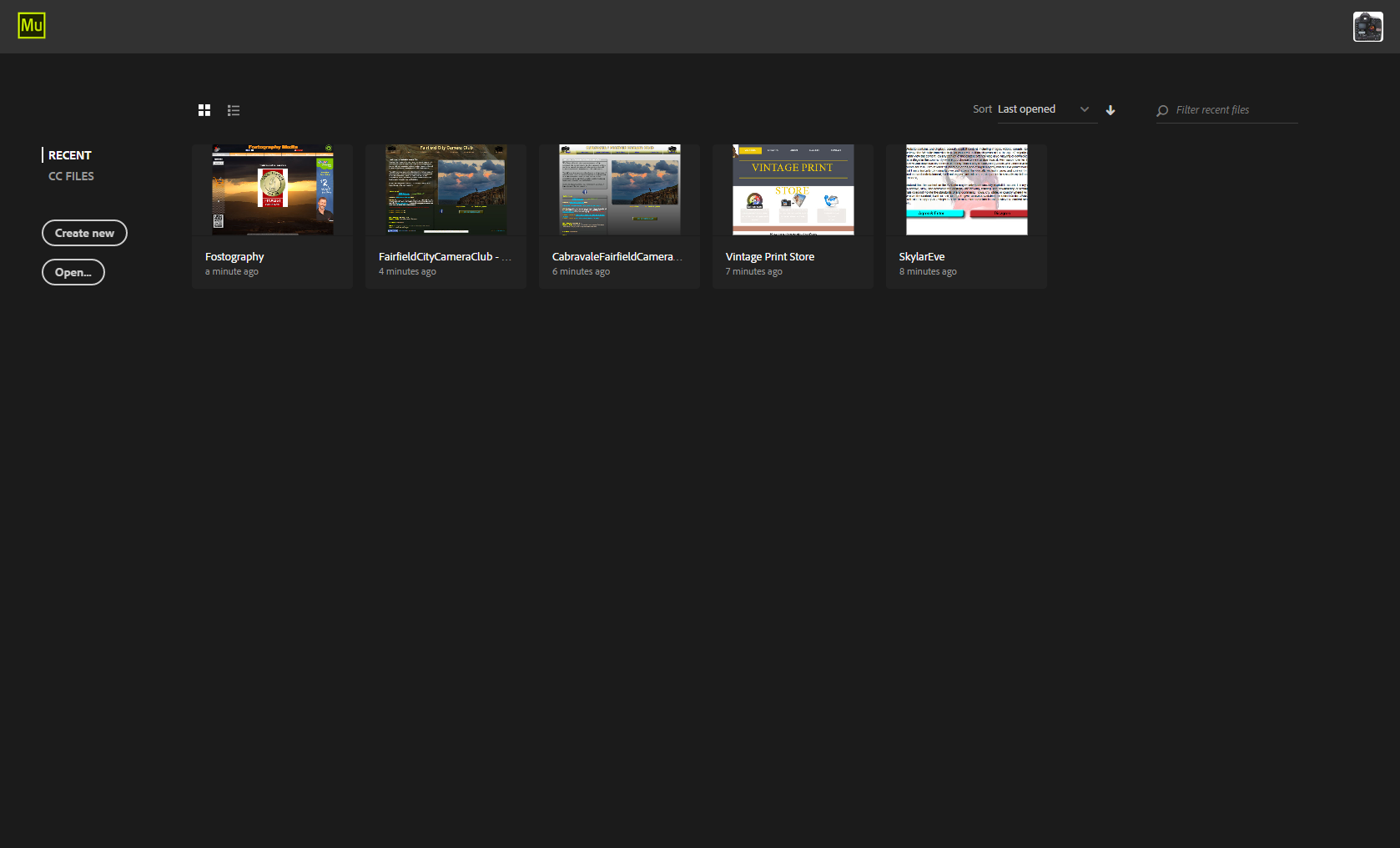Click the FairfieldCityCameraClub file name
The height and width of the screenshot is (848, 1400).
click(445, 257)
